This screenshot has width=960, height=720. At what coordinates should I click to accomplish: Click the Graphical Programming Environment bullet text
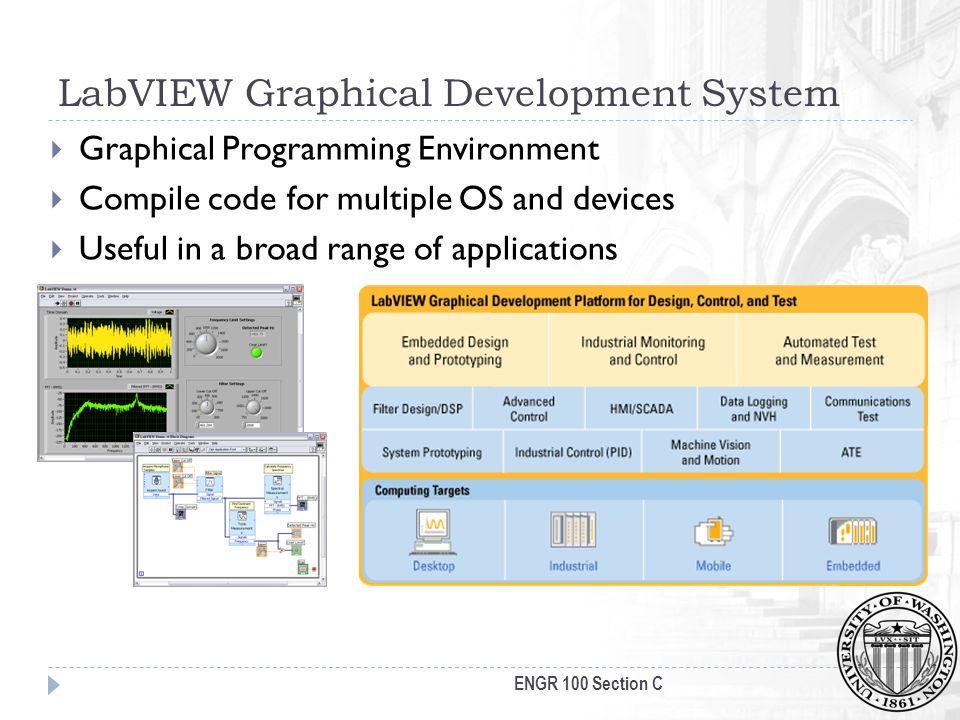tap(339, 149)
